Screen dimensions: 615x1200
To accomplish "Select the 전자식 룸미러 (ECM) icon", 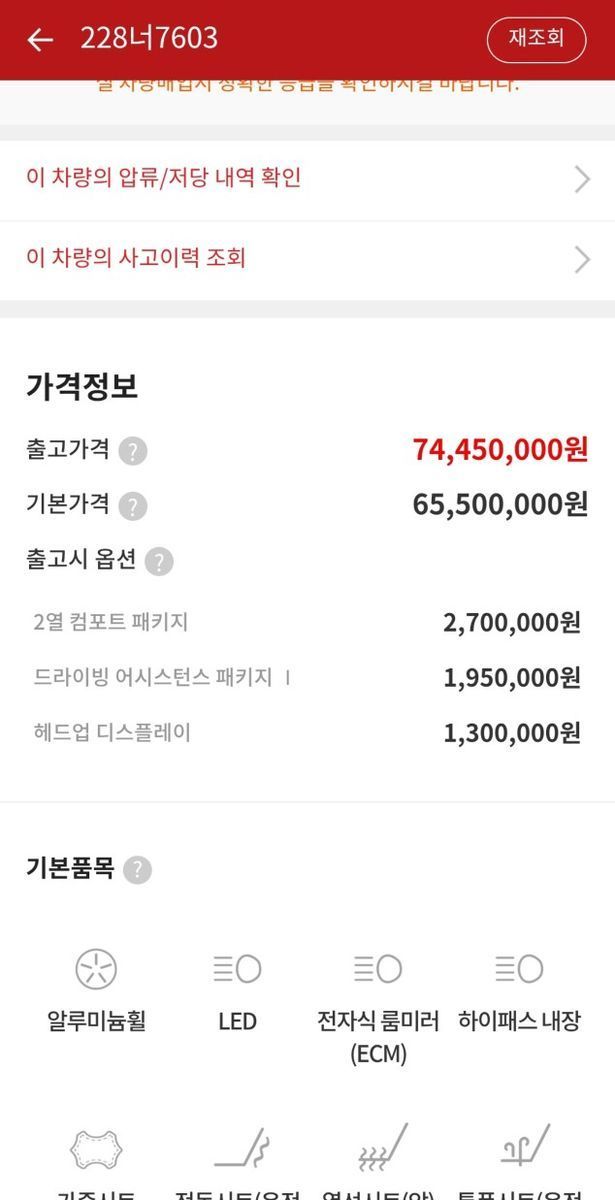I will 378,968.
